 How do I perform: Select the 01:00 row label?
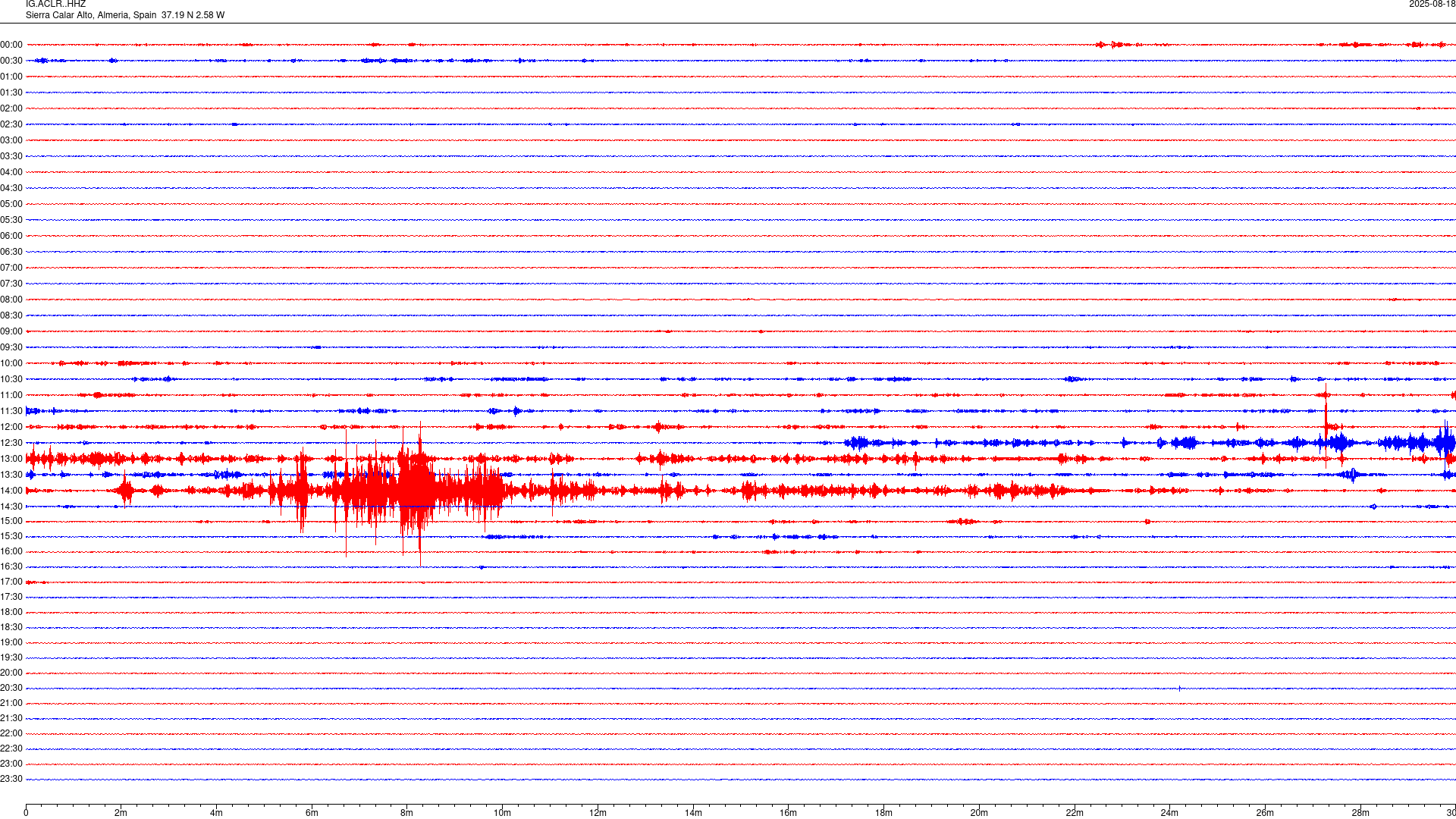point(11,77)
